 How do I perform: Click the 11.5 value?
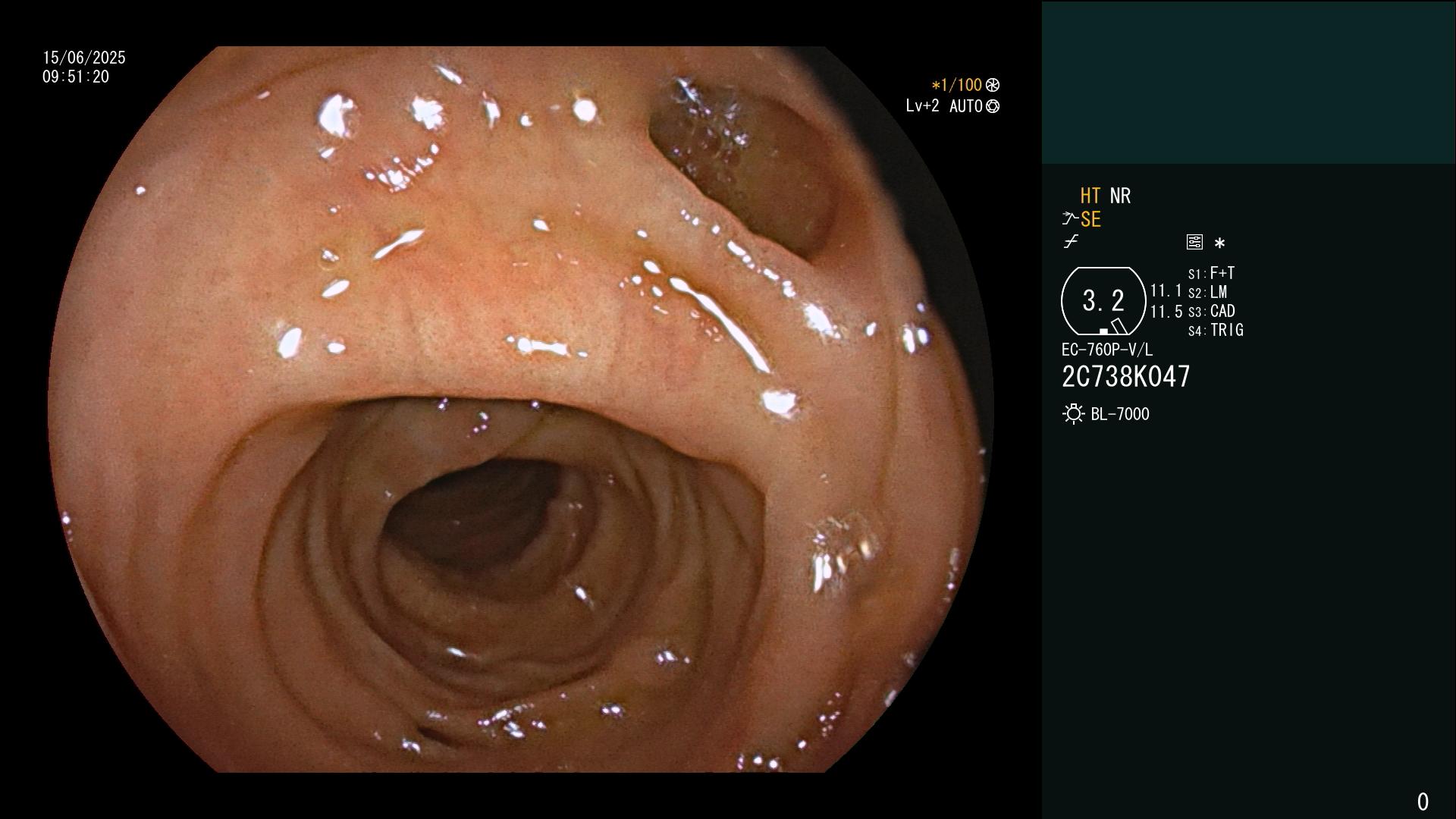point(1166,312)
